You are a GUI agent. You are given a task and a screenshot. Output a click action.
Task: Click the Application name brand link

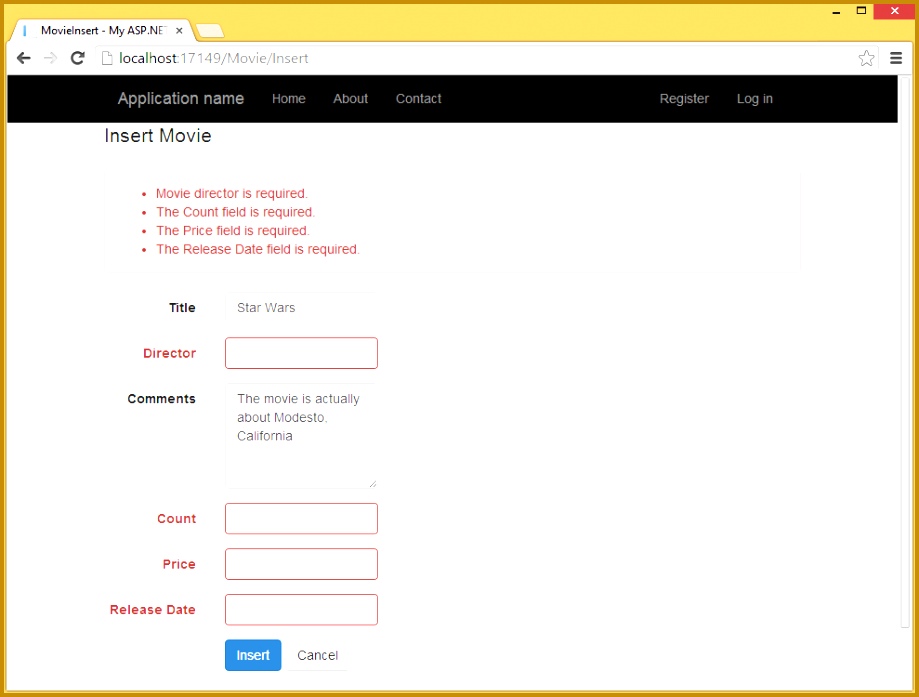(x=180, y=98)
